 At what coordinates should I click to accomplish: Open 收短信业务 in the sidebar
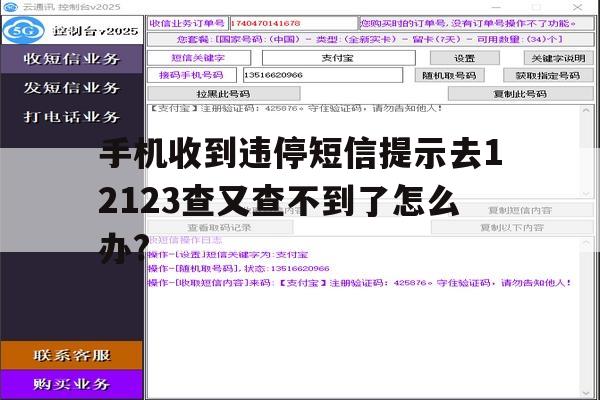[x=72, y=59]
